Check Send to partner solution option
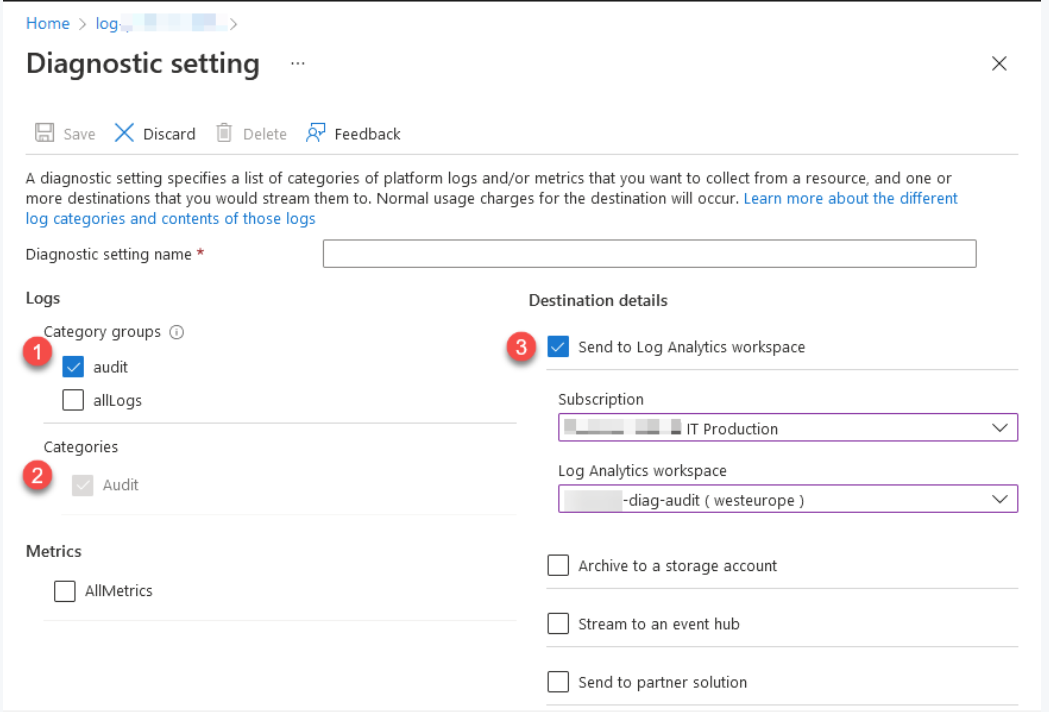 click(558, 682)
